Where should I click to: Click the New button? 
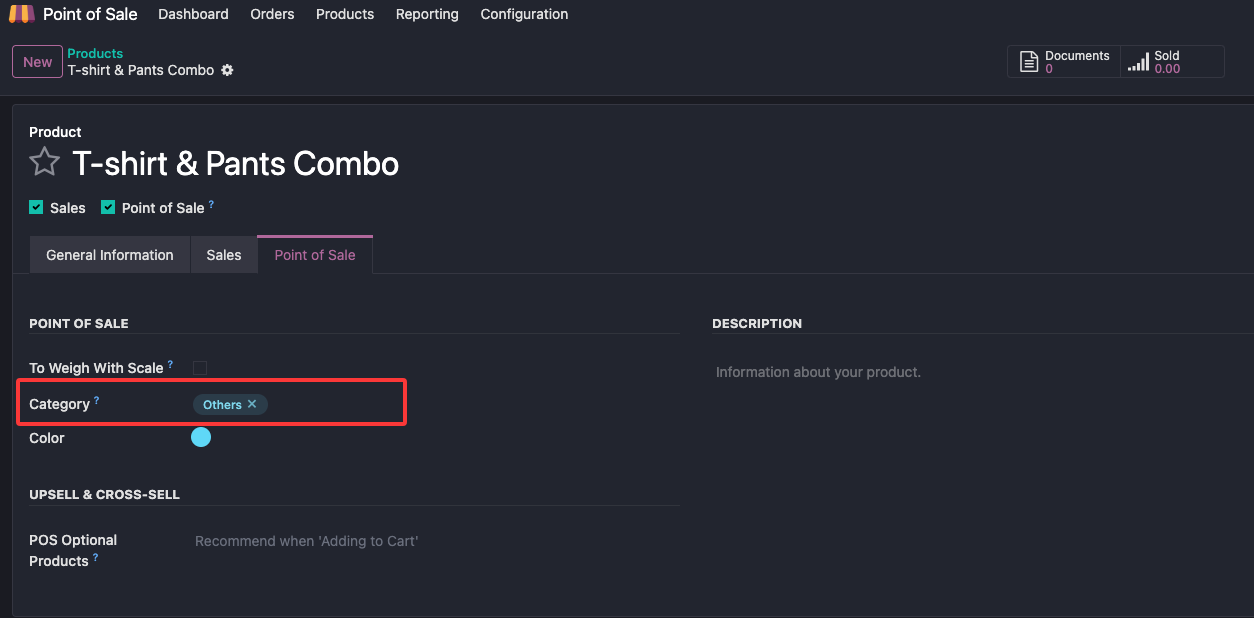[37, 62]
